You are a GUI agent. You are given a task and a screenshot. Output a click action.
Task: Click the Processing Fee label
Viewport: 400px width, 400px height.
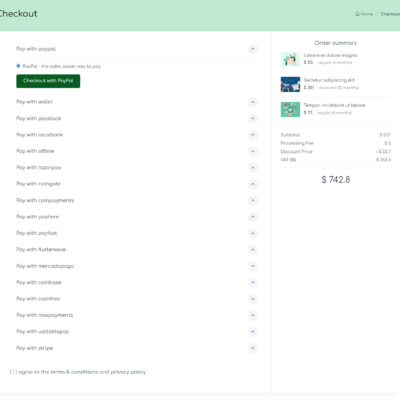pyautogui.click(x=297, y=143)
